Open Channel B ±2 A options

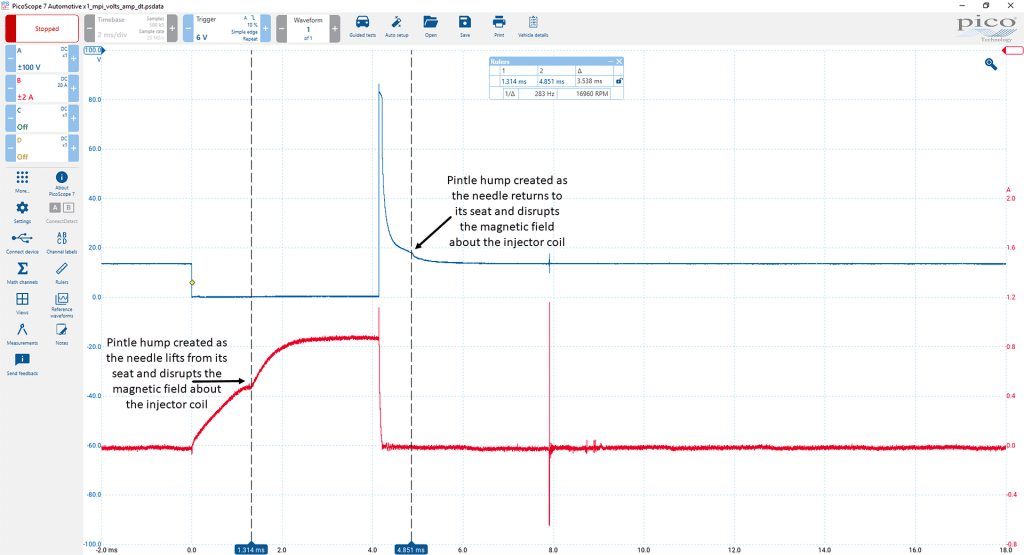coord(42,88)
